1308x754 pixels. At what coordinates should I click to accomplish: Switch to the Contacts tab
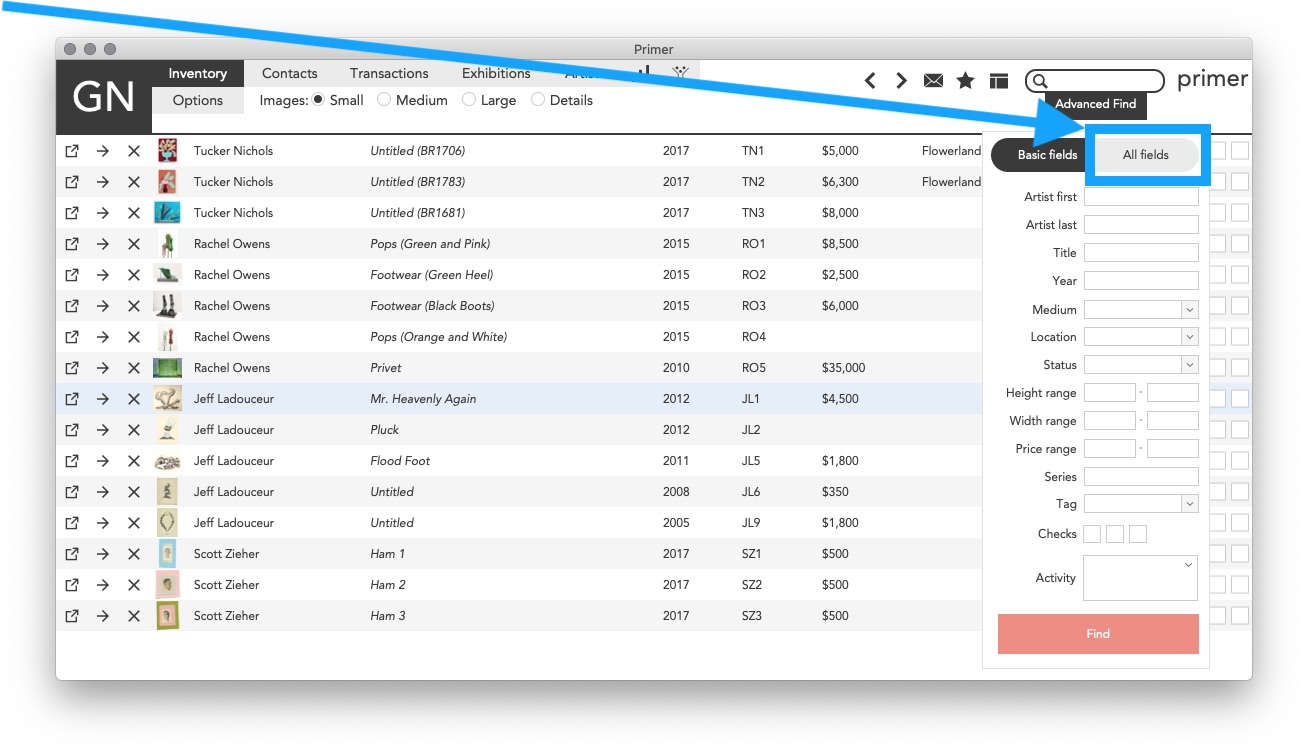[289, 72]
